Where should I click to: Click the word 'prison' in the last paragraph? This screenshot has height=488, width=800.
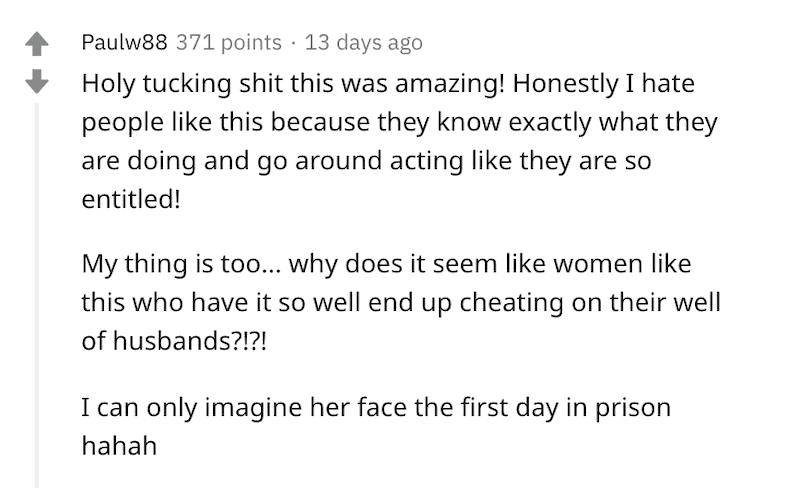(633, 408)
